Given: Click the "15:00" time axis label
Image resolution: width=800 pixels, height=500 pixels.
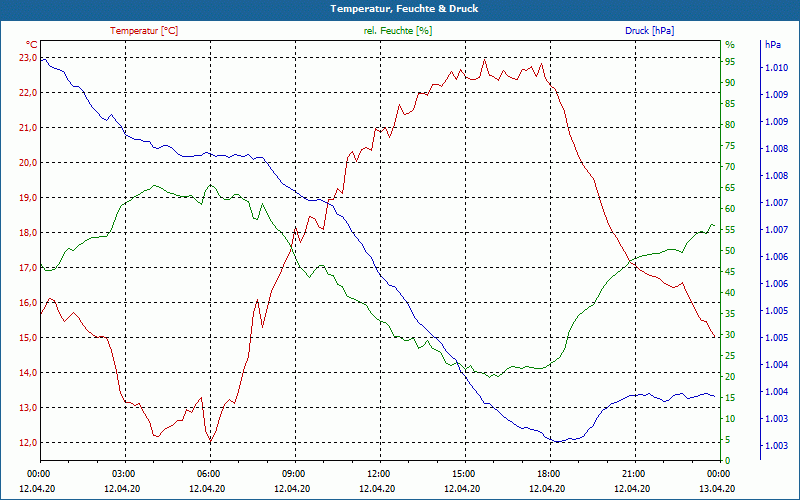Looking at the screenshot, I should 465,473.
